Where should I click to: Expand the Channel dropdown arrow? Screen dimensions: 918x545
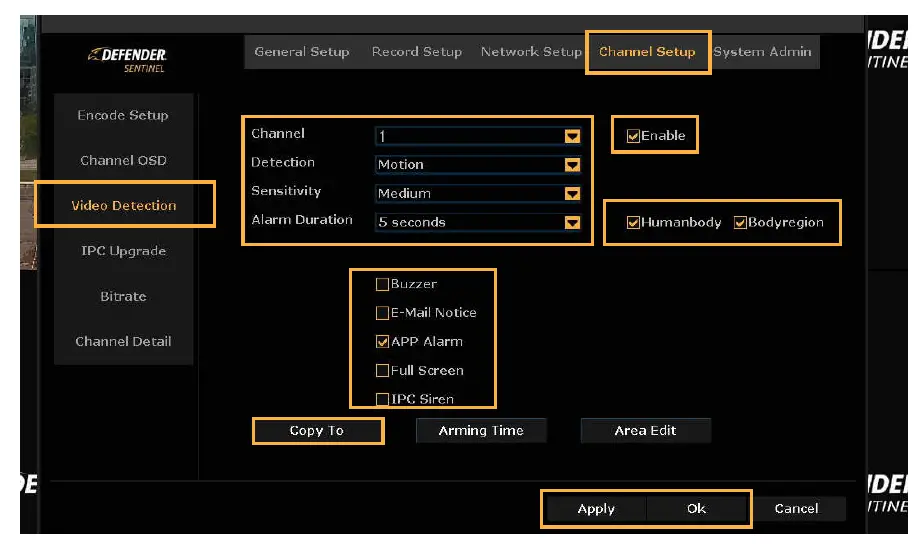pos(572,136)
